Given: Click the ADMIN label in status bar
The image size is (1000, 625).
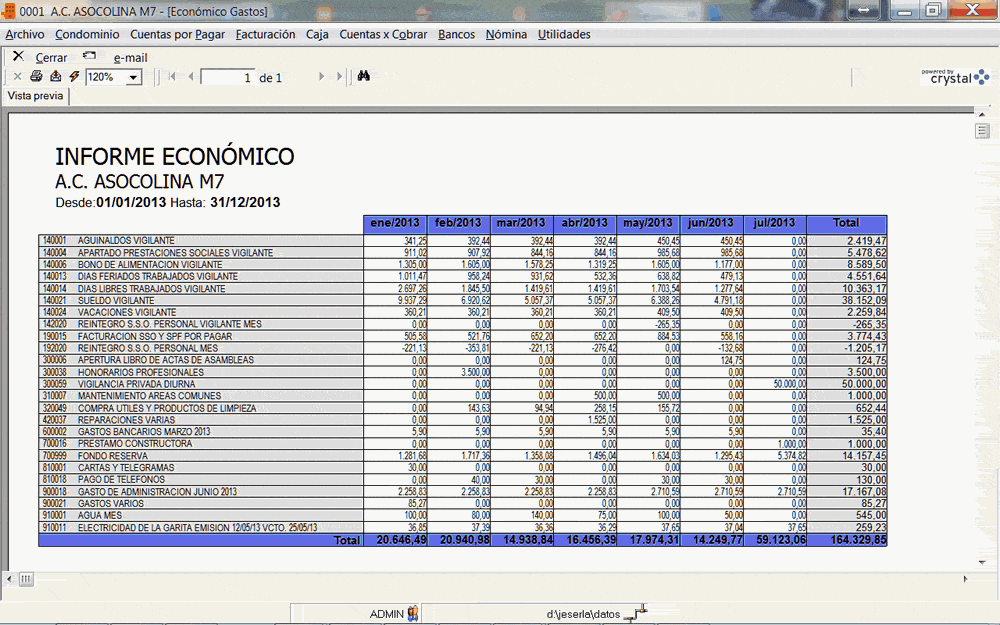Looking at the screenshot, I should click(387, 614).
